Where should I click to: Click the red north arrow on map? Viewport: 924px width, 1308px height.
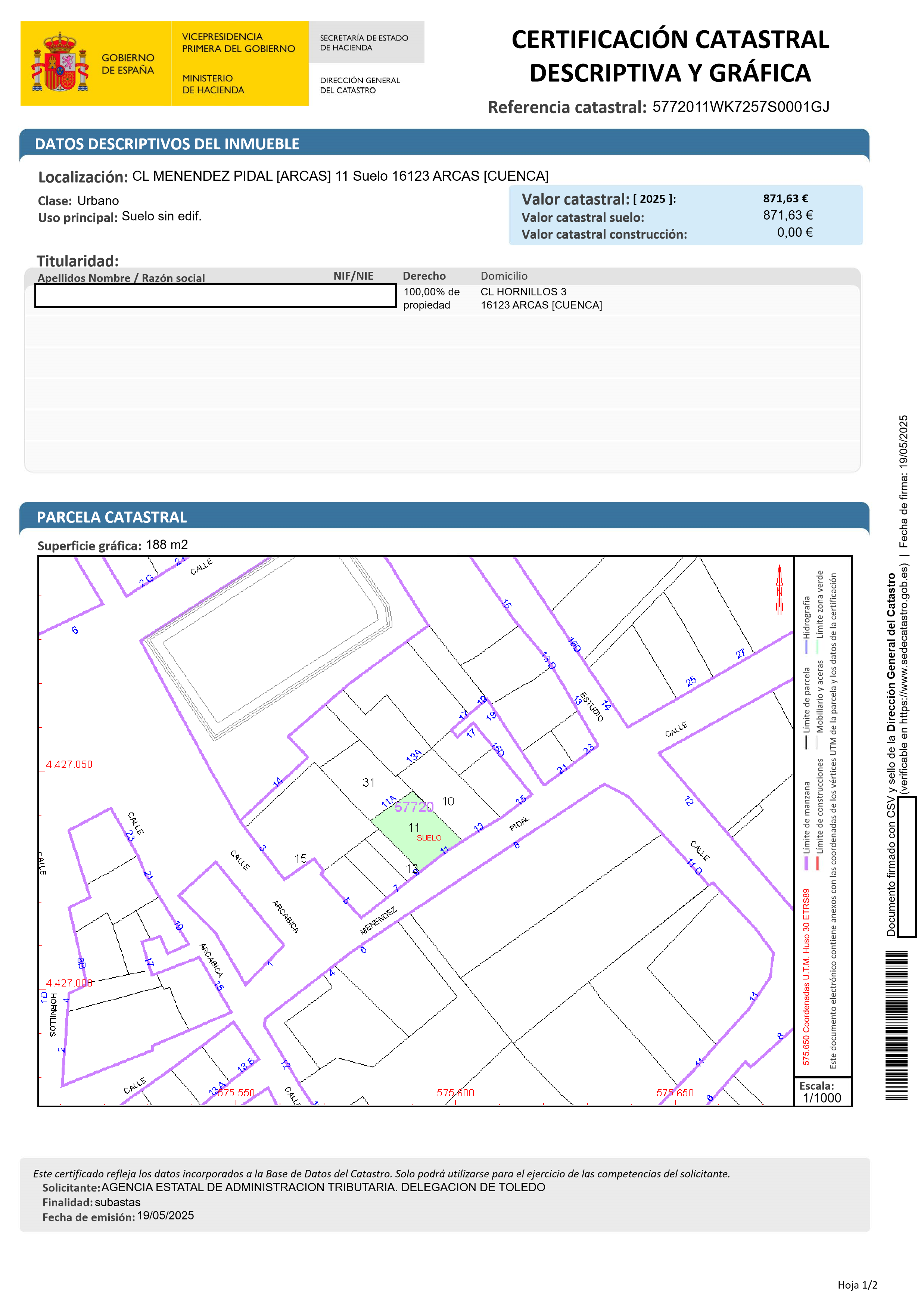tap(779, 590)
